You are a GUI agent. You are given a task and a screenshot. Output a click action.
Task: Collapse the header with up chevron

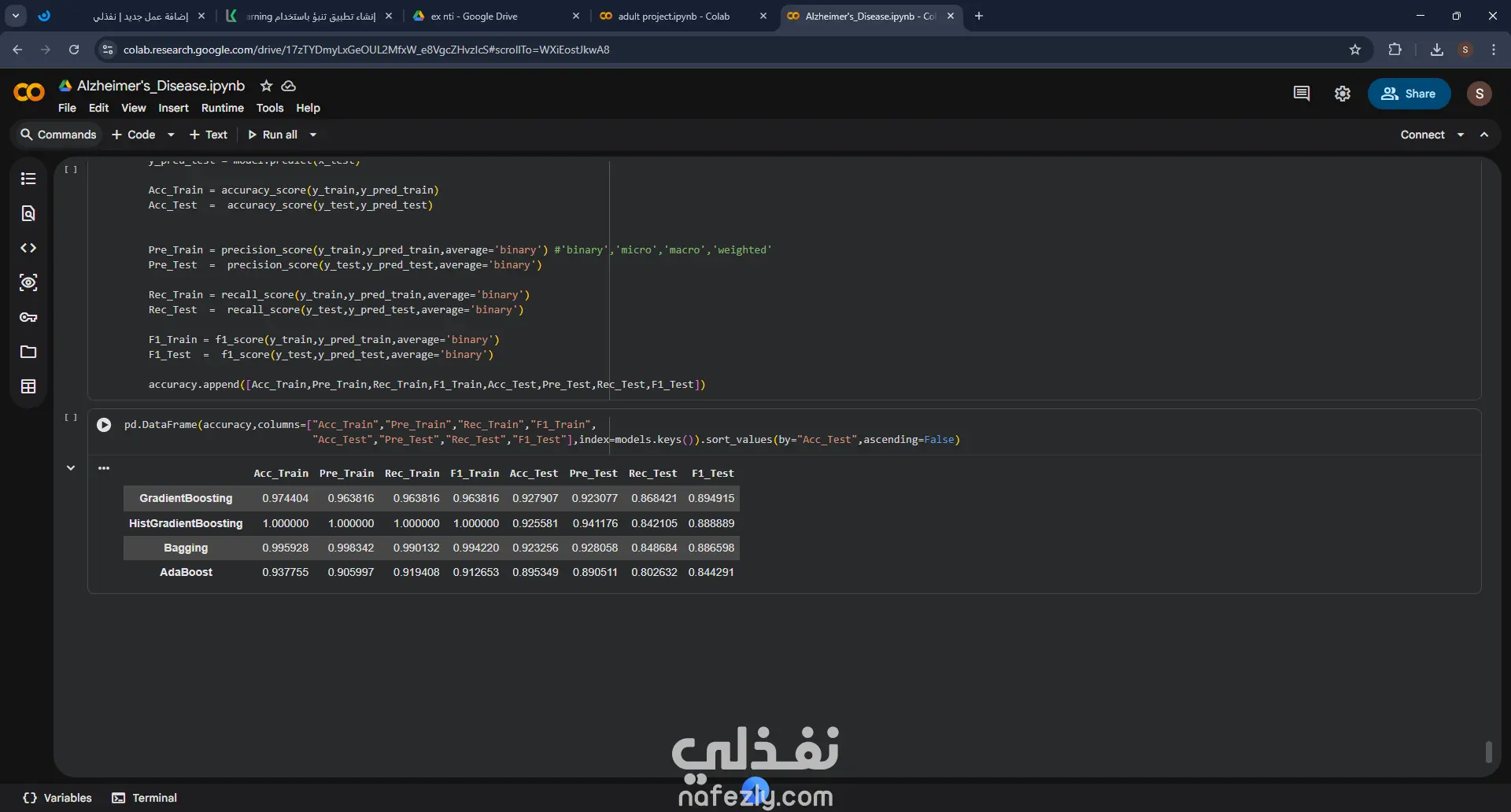click(x=1484, y=135)
